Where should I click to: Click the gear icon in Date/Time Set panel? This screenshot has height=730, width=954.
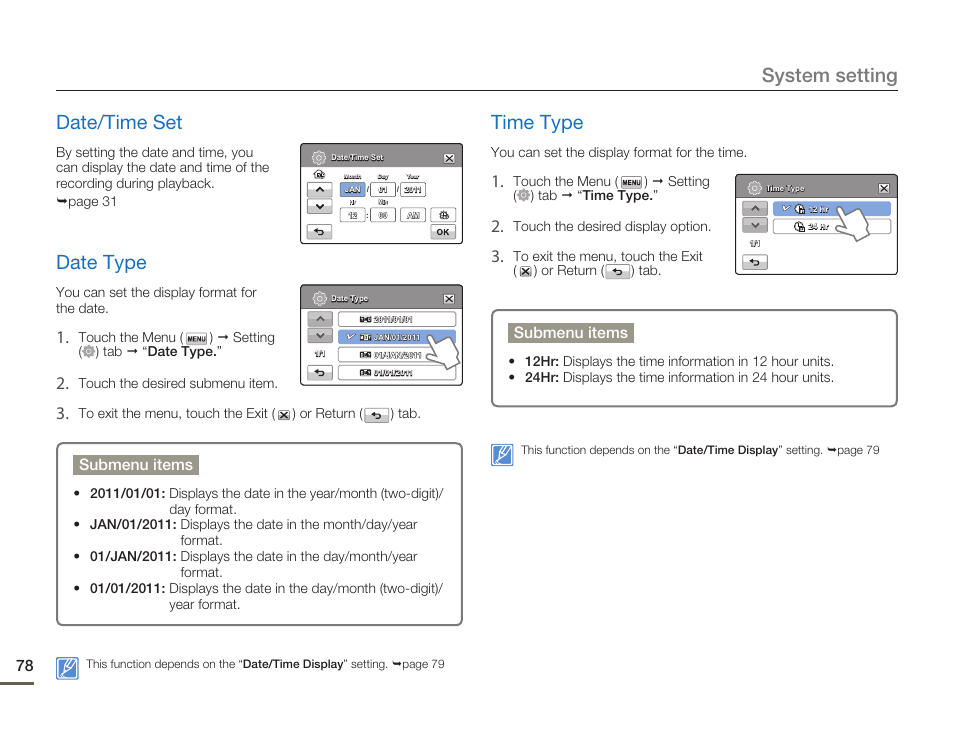coord(319,158)
